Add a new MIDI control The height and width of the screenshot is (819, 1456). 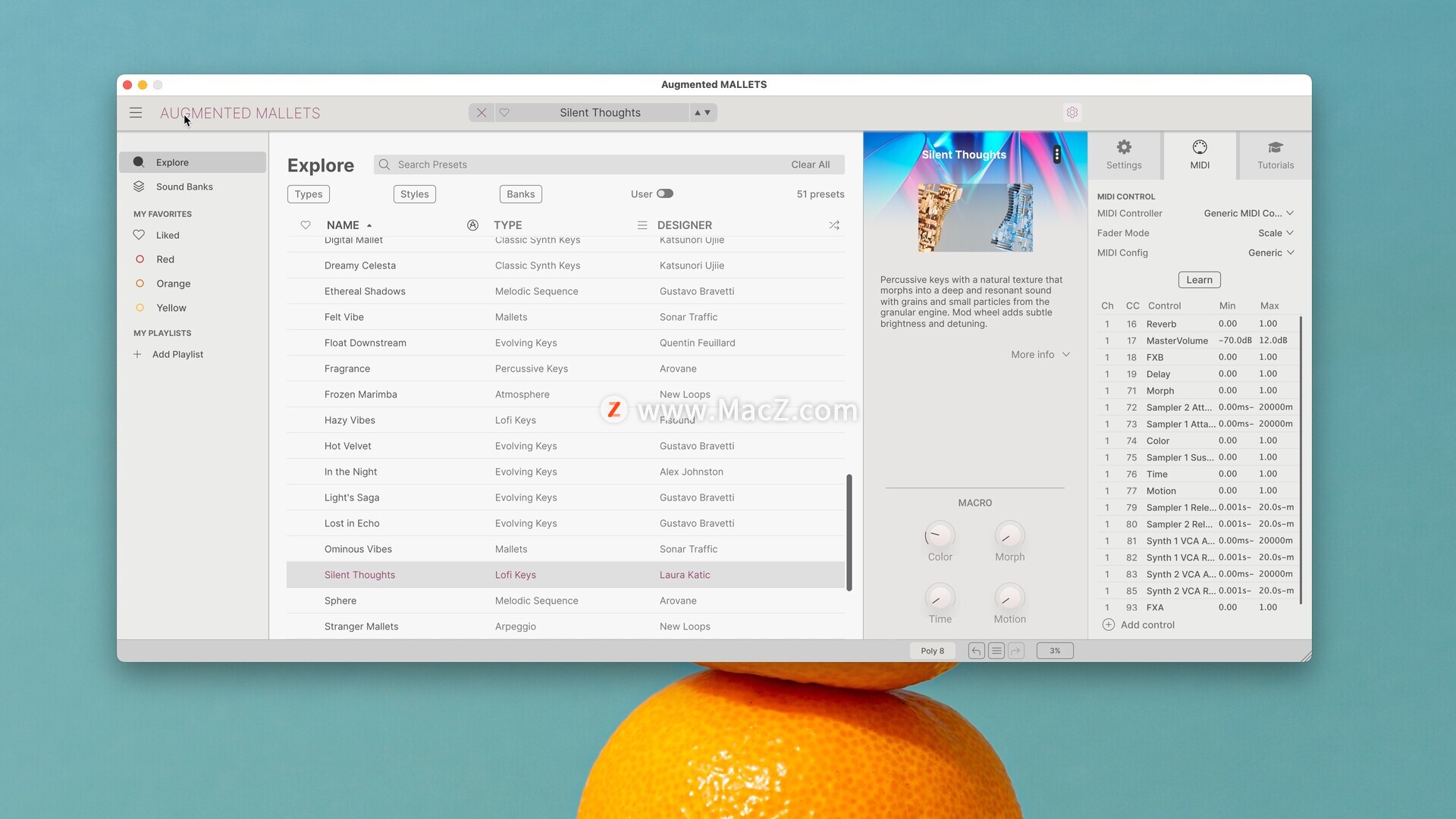(x=1138, y=625)
